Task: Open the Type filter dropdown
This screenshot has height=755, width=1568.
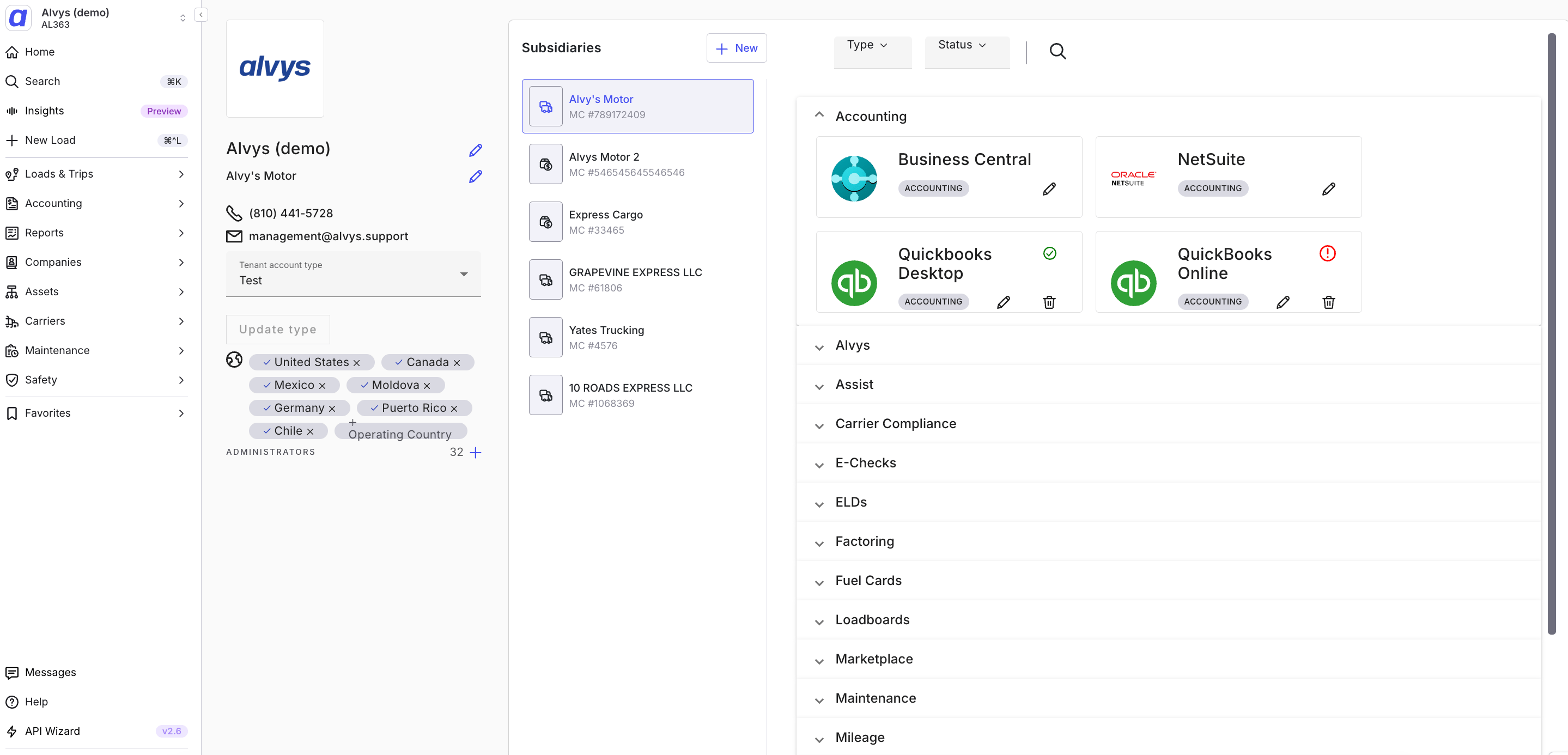Action: click(x=872, y=52)
